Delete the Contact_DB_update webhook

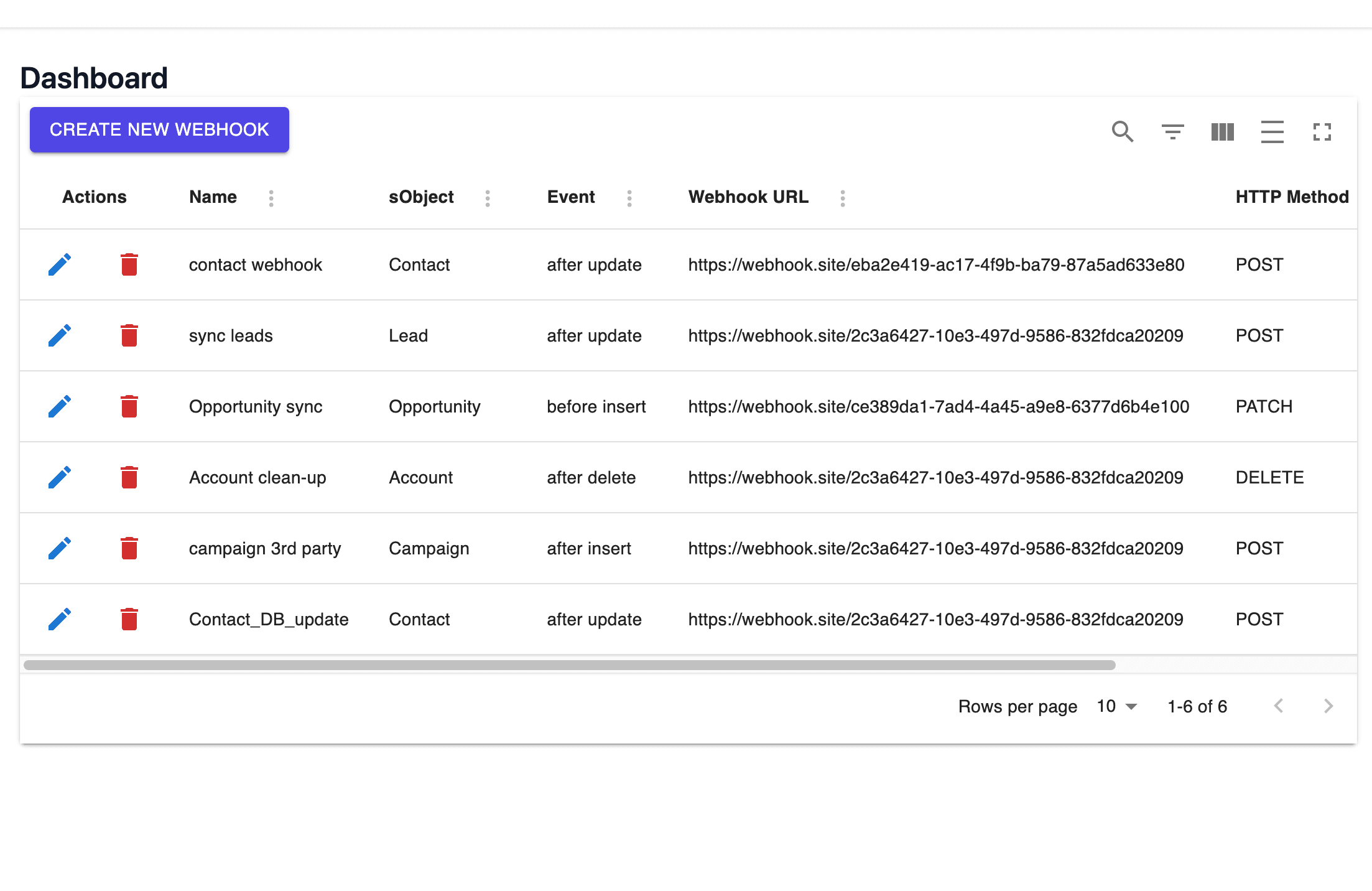point(129,619)
